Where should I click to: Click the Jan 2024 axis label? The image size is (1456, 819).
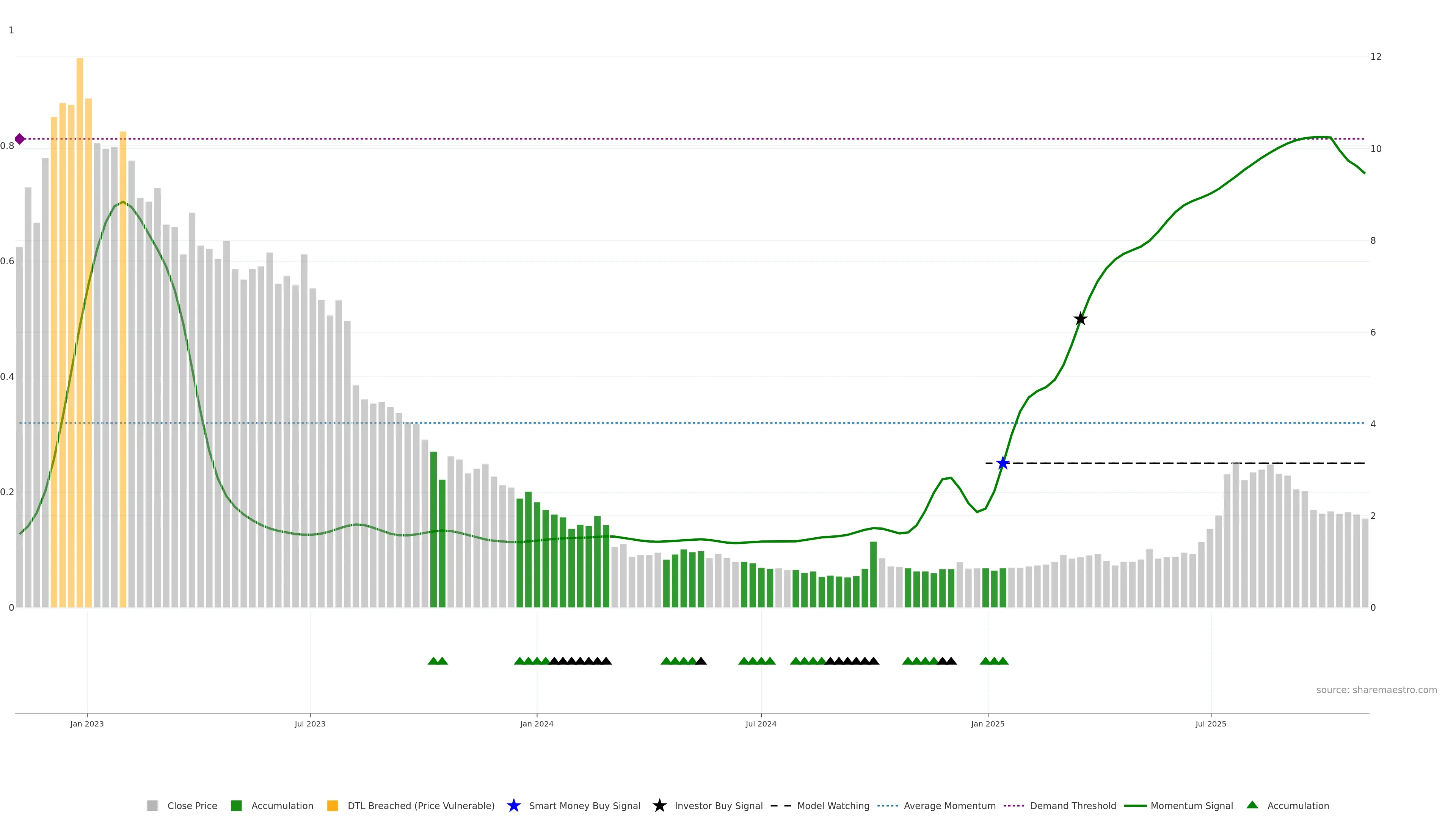(x=537, y=723)
